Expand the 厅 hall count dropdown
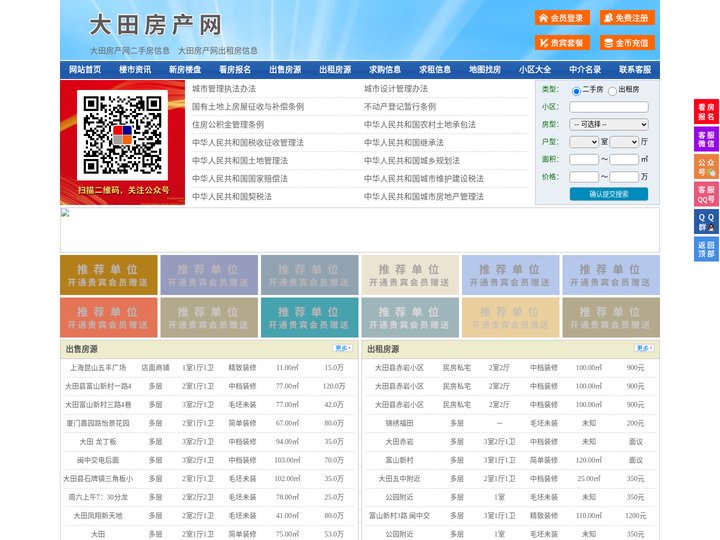The image size is (720, 540). click(624, 142)
